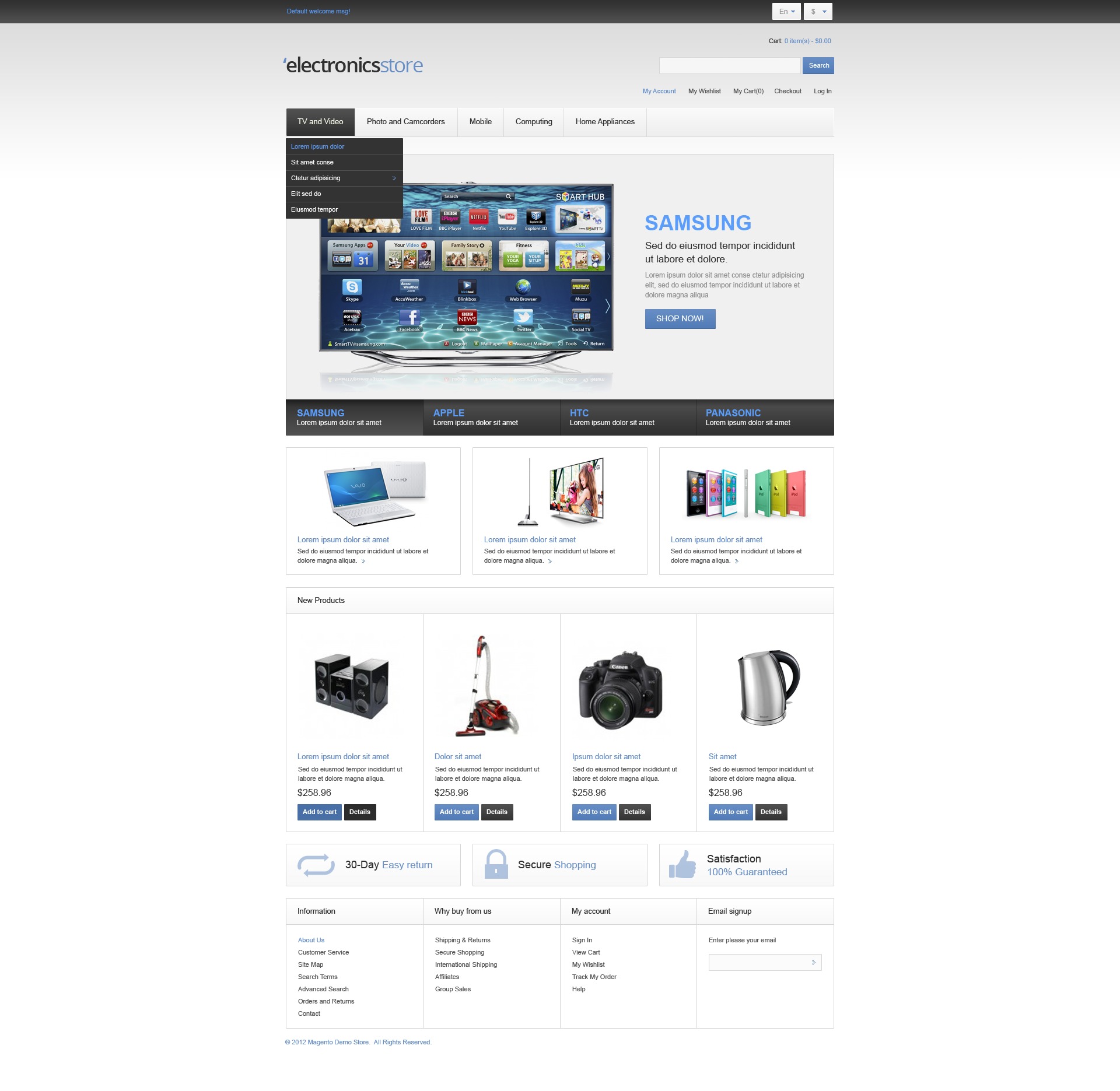Open Group Sales footer link
Image resolution: width=1120 pixels, height=1091 pixels.
453,990
